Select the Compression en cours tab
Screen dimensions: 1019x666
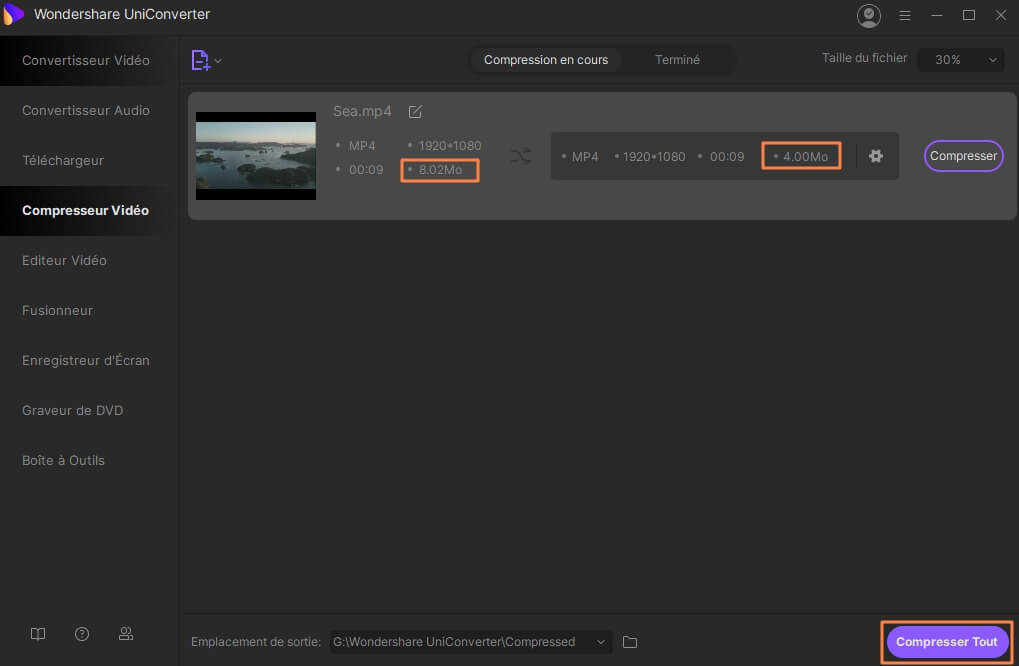pos(545,59)
